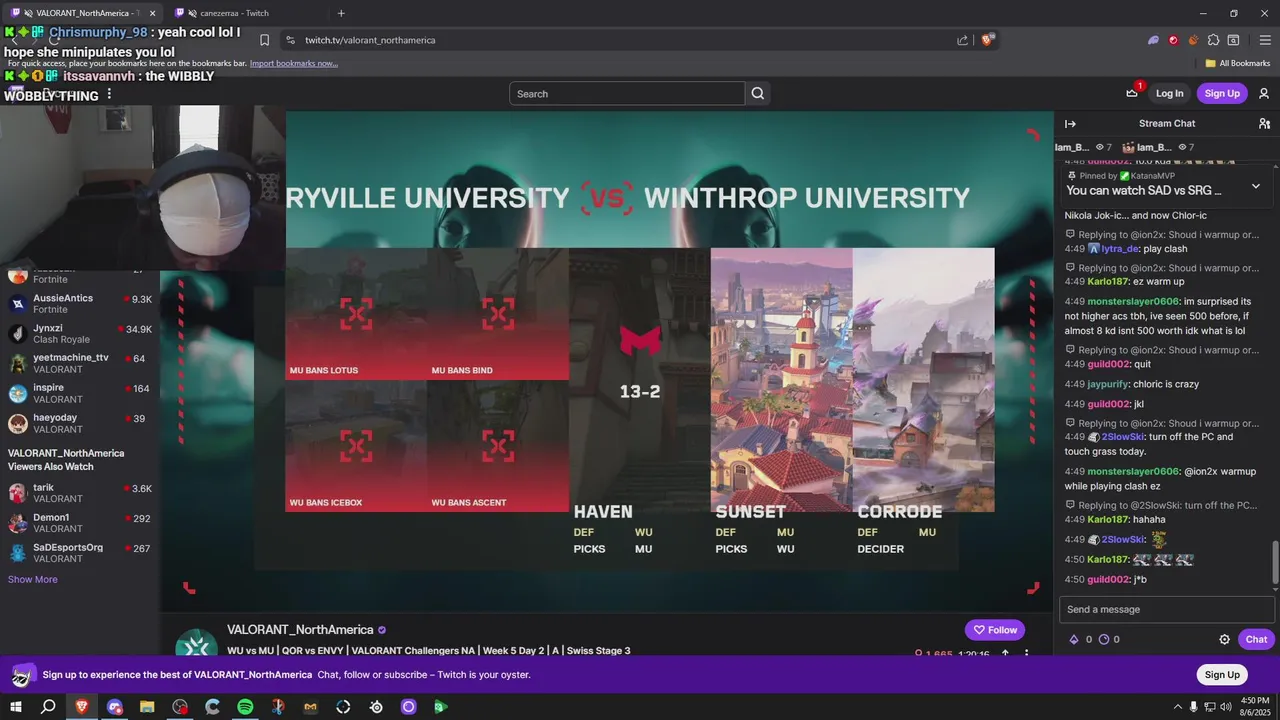This screenshot has height=720, width=1280.
Task: Focus the Send a message chat box
Action: coord(1167,609)
